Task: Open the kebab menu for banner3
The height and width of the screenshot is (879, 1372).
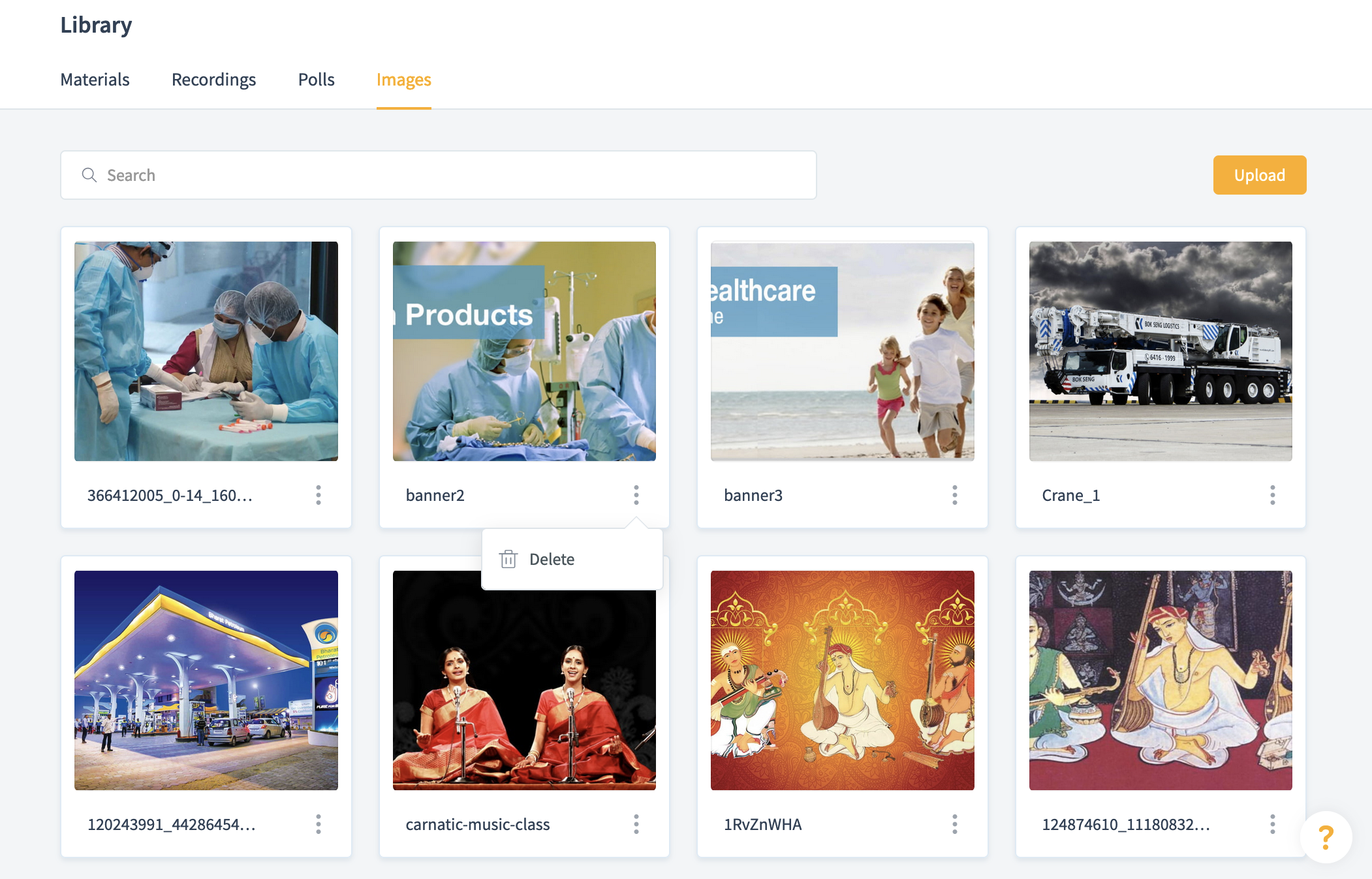Action: pos(954,495)
